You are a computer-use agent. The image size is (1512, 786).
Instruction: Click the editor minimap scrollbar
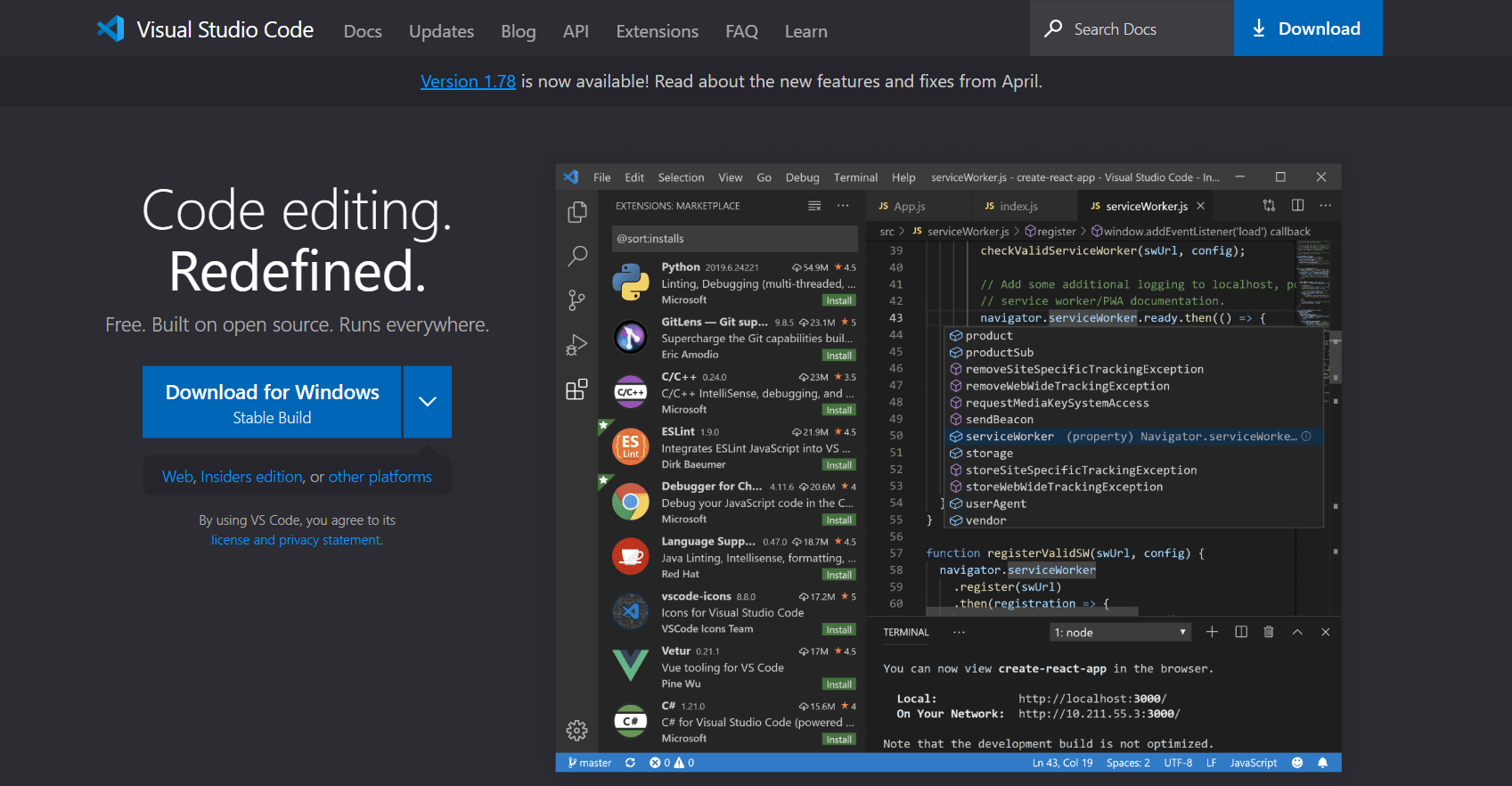pos(1335,356)
